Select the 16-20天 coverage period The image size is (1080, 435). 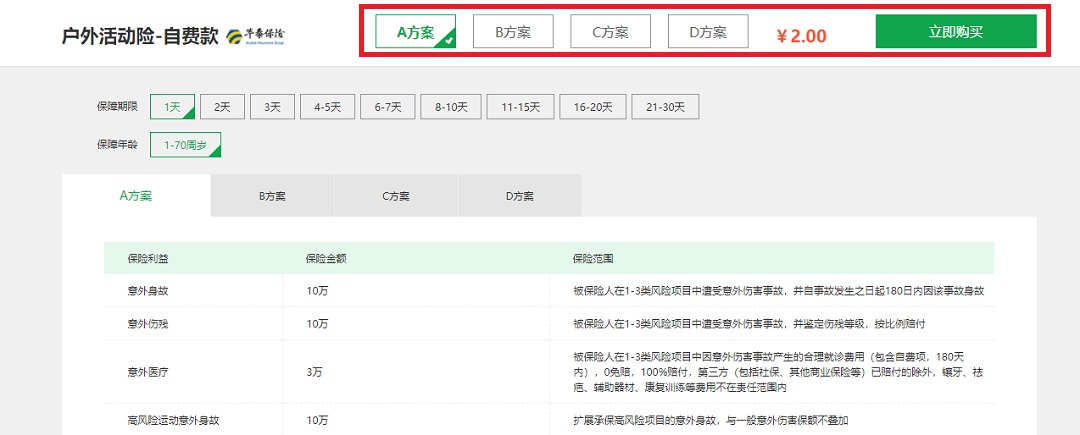pos(592,106)
